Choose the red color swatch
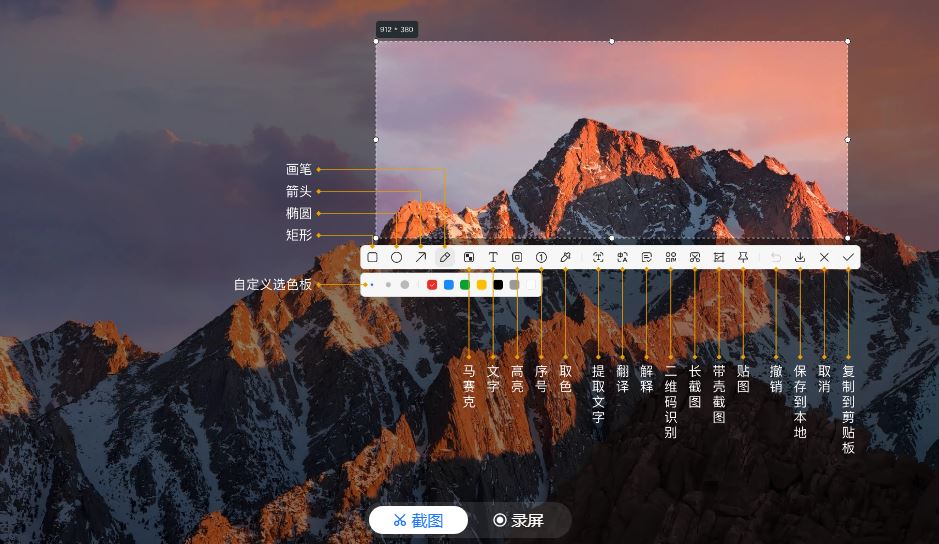The width and height of the screenshot is (939, 544). tap(432, 285)
